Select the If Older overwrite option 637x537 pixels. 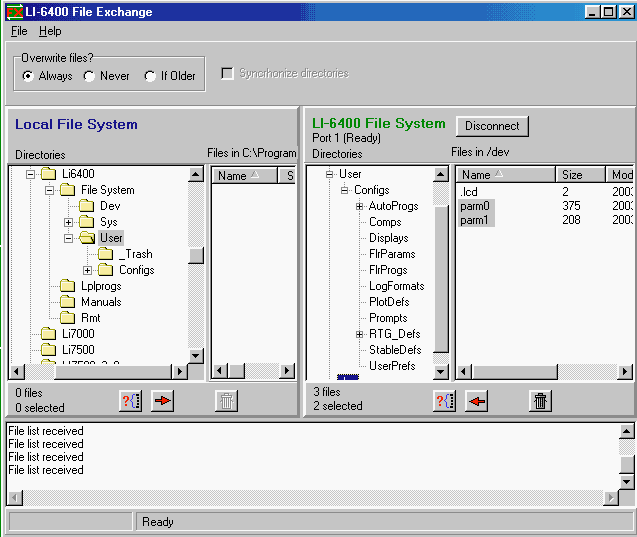150,76
